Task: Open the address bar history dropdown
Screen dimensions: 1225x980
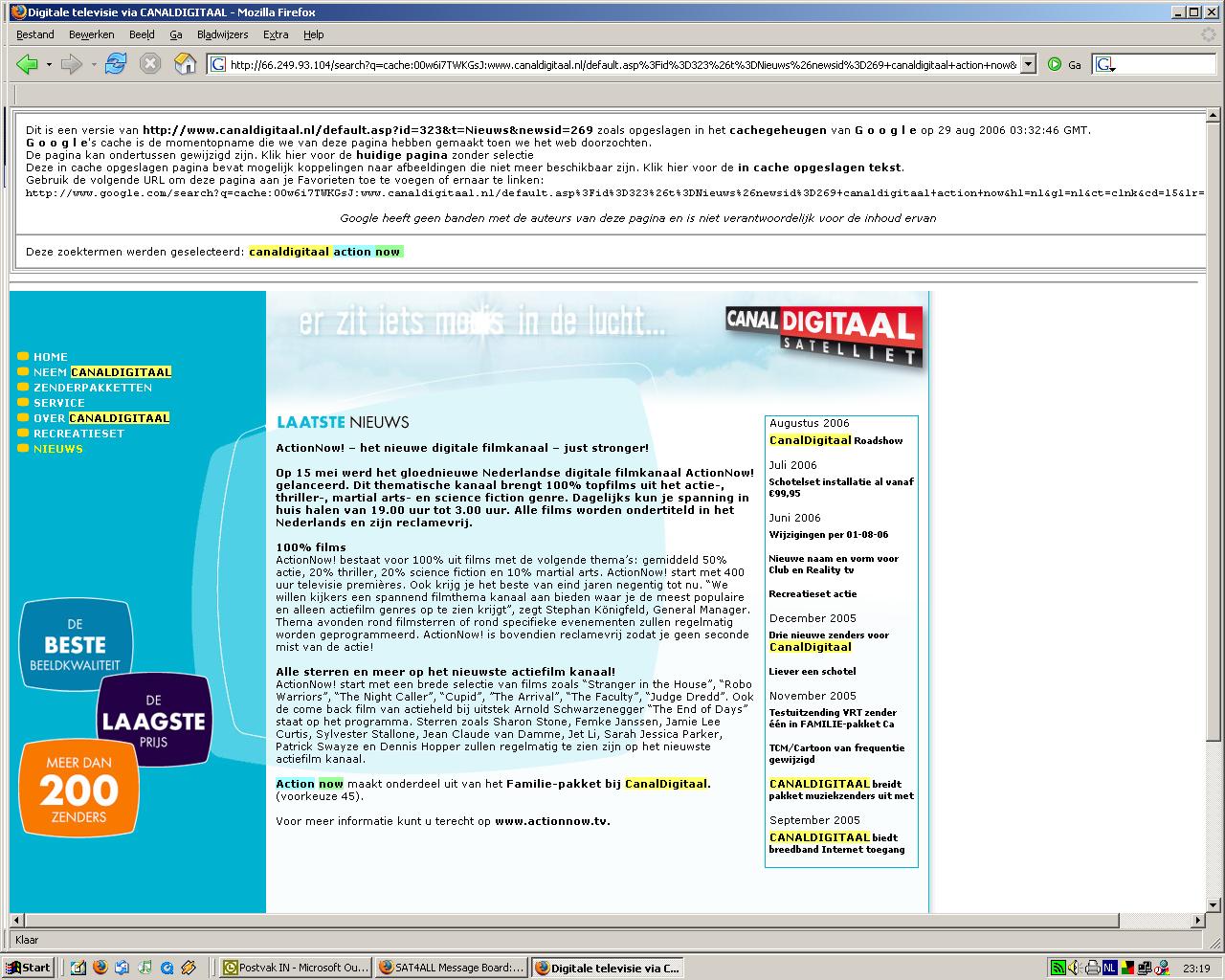Action: click(1028, 64)
